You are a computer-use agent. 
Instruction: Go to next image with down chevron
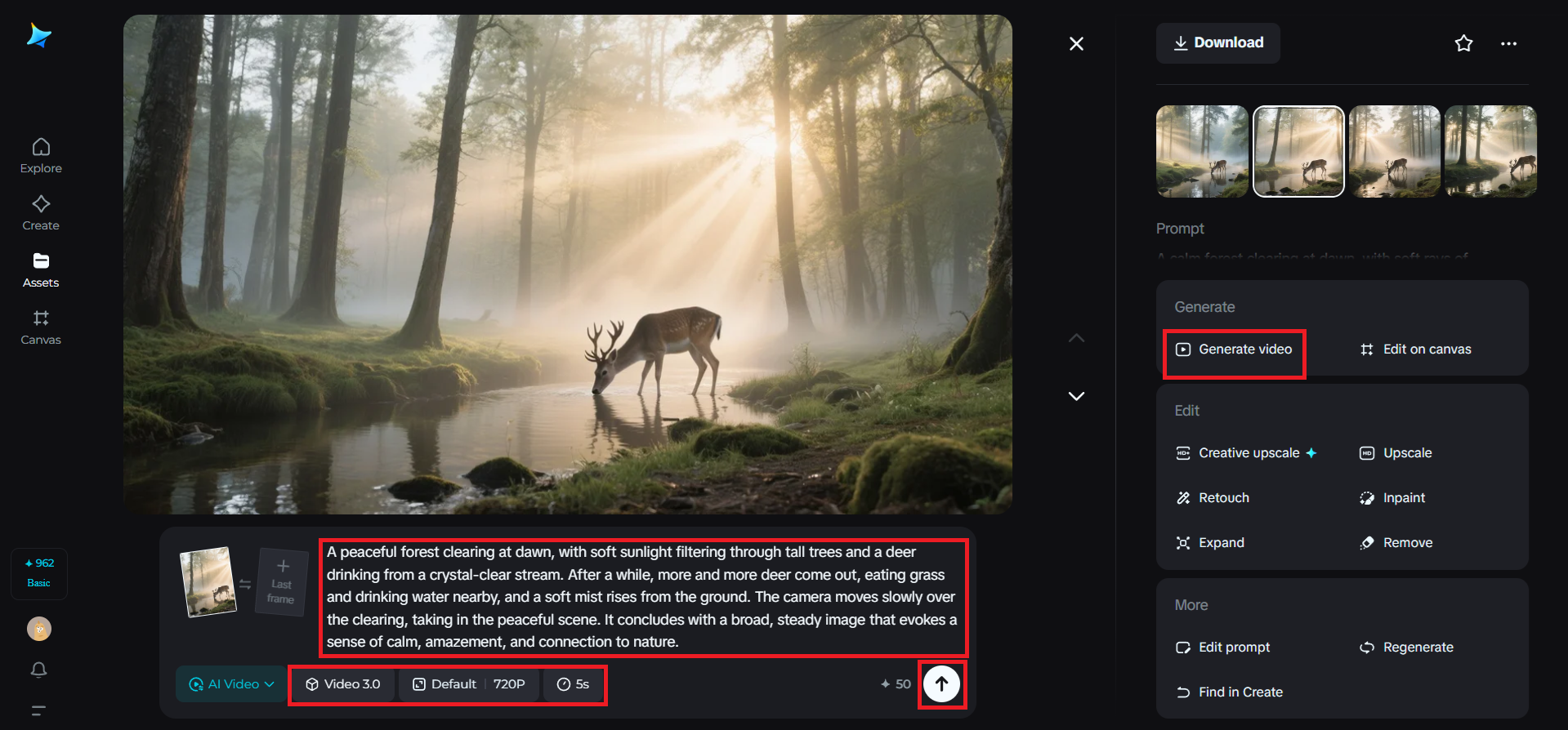pos(1076,396)
